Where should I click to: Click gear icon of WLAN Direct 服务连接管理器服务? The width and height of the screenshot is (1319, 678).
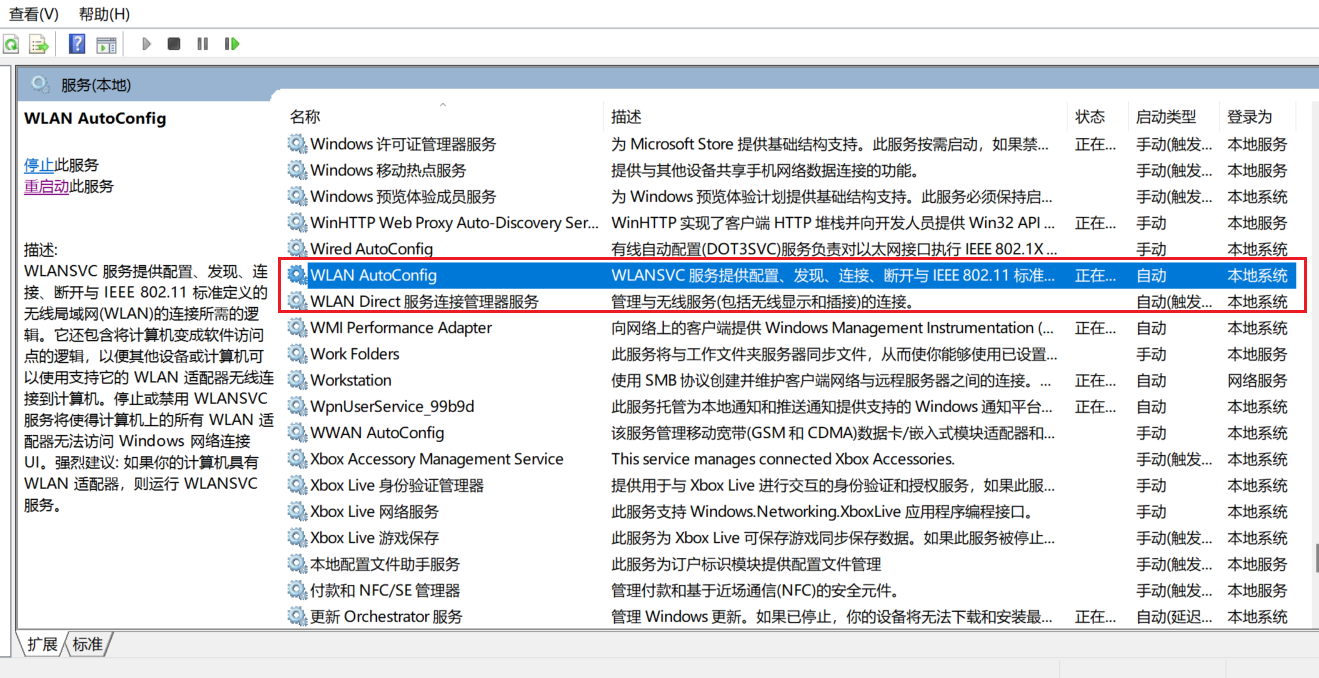[297, 301]
